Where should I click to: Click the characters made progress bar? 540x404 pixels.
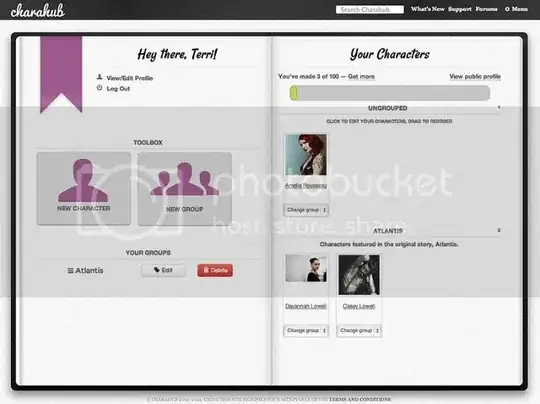point(390,93)
